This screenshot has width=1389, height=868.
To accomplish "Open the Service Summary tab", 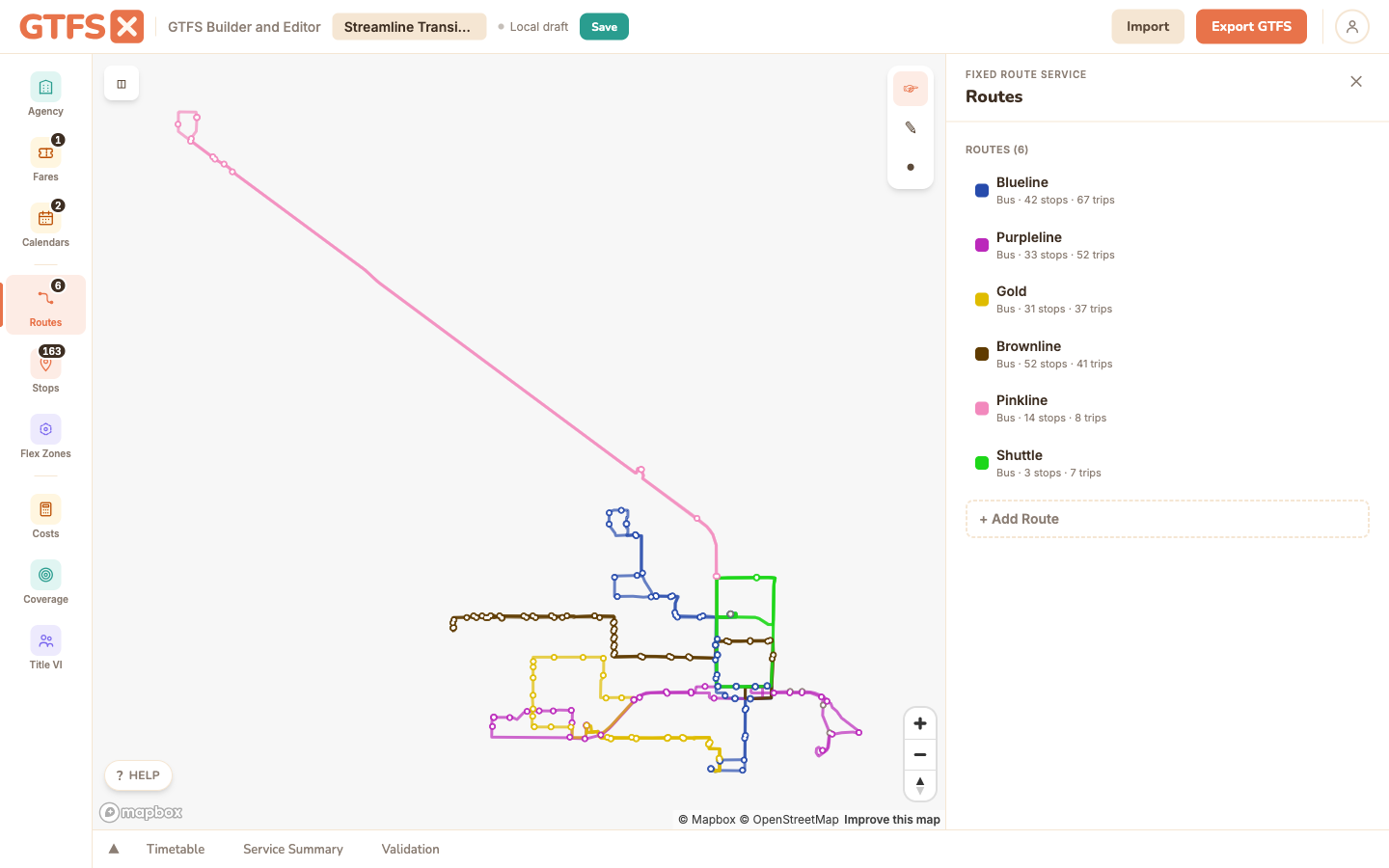I will click(x=293, y=849).
